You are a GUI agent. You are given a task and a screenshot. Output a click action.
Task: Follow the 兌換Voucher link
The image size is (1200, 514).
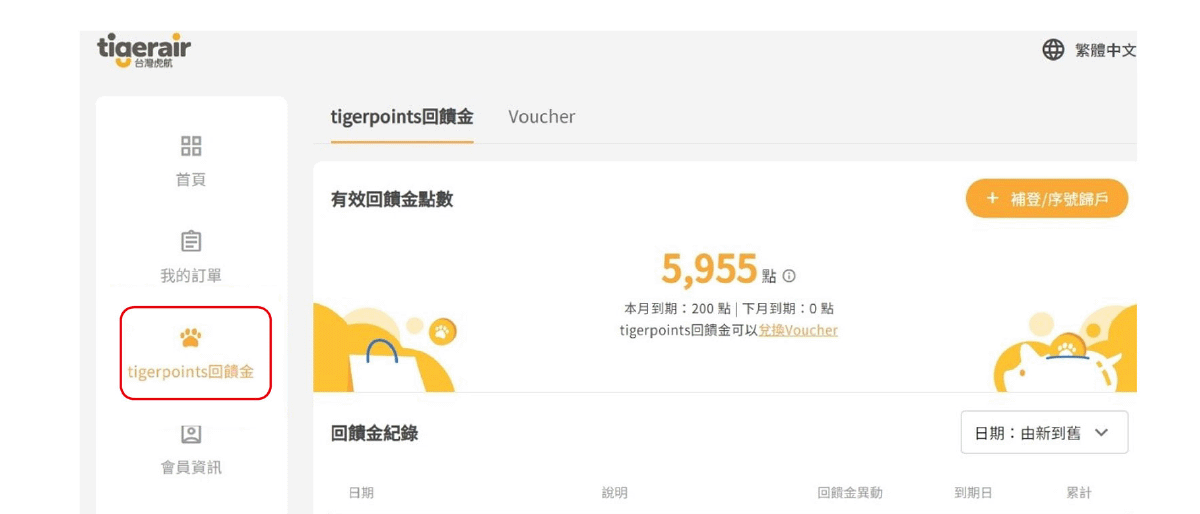click(x=798, y=330)
